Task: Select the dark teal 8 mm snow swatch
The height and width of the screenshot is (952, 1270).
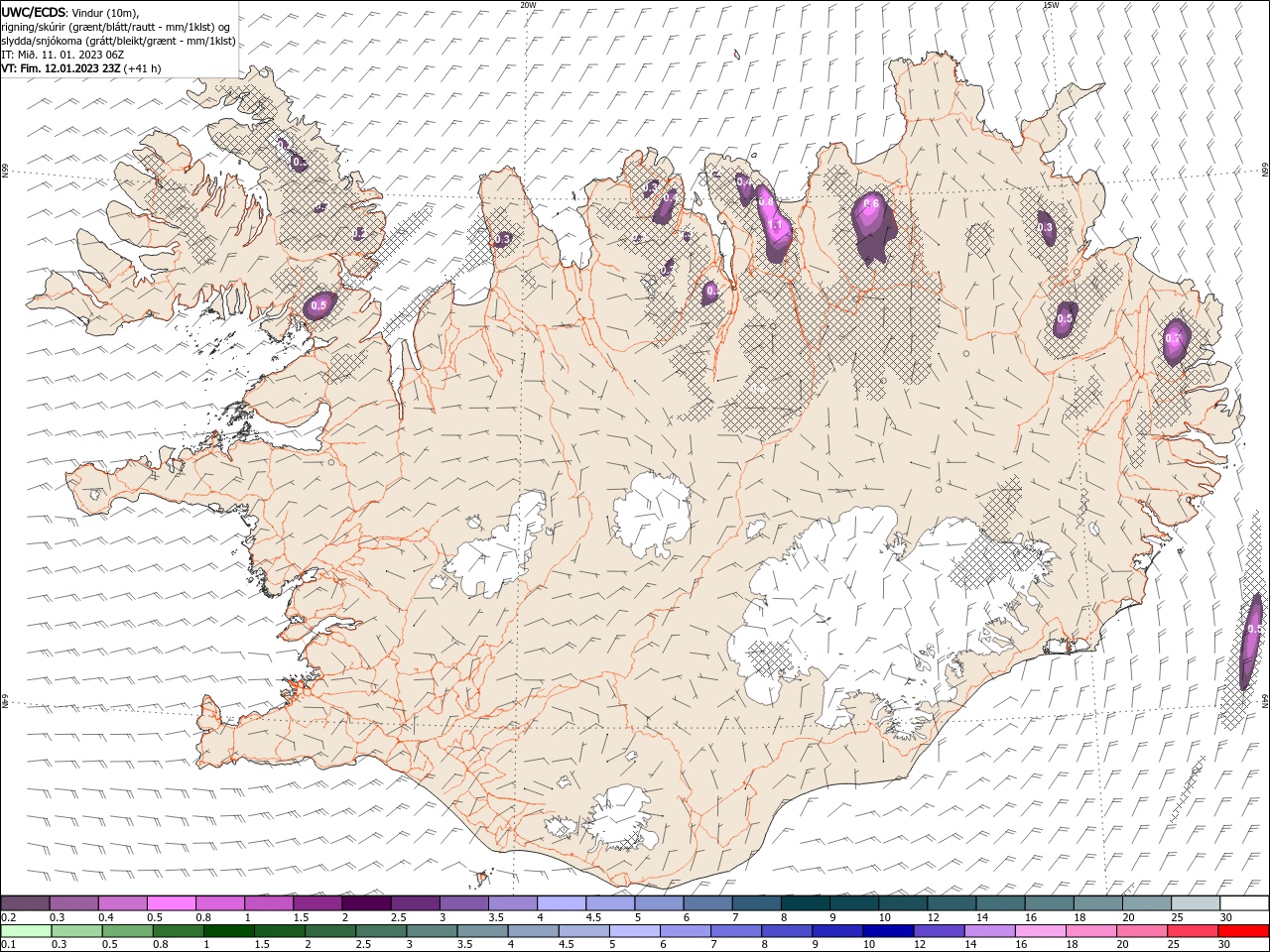Action: tap(805, 903)
